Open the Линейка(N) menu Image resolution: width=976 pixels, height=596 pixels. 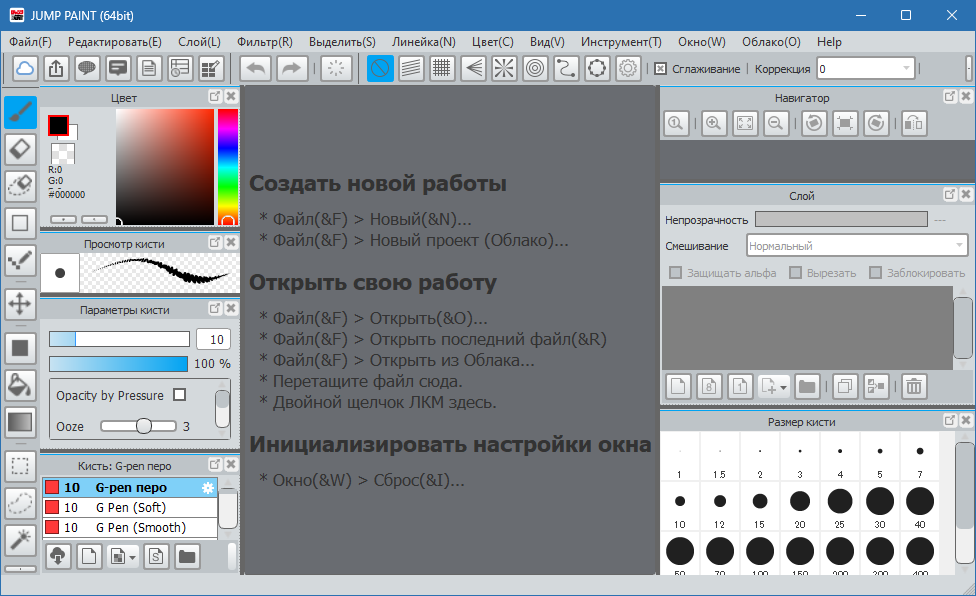click(424, 42)
